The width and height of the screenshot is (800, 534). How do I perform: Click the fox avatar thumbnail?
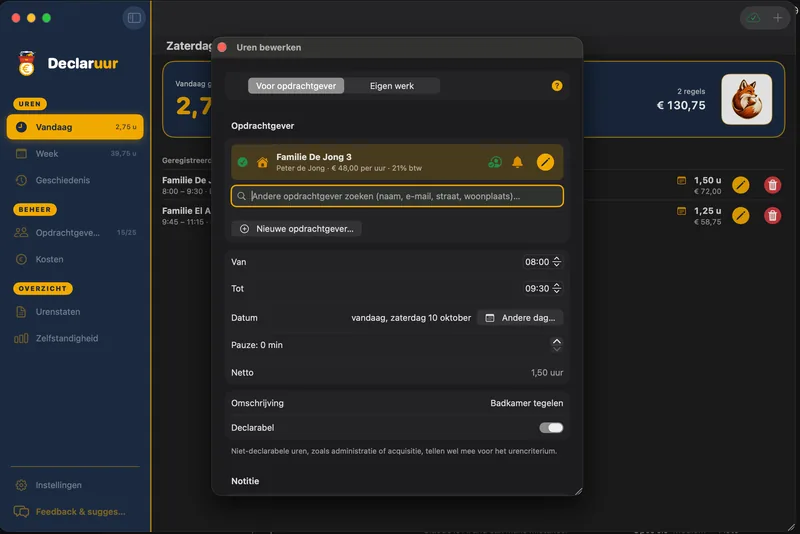point(746,99)
